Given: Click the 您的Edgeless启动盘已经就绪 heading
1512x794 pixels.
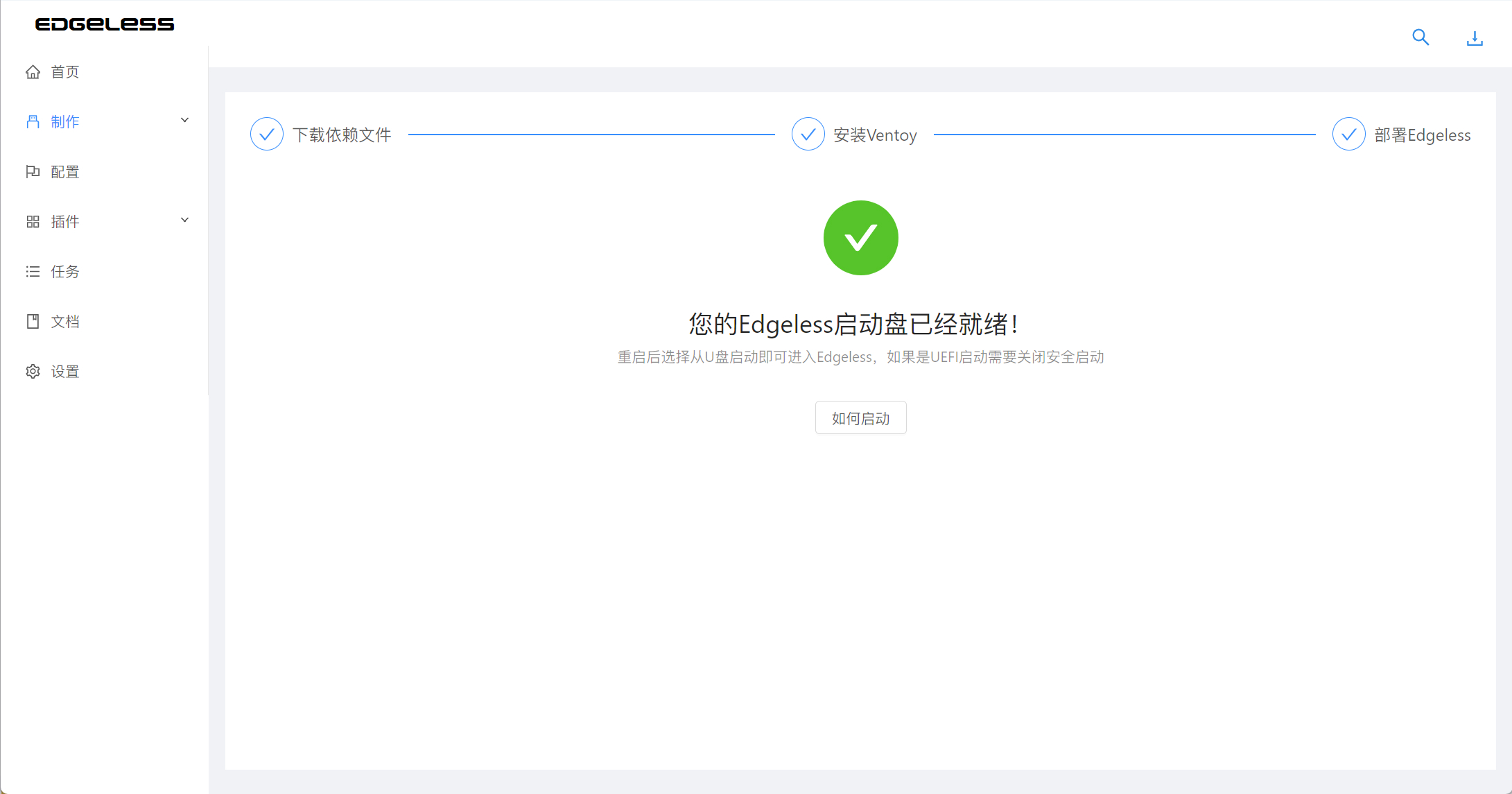Looking at the screenshot, I should click(x=853, y=324).
